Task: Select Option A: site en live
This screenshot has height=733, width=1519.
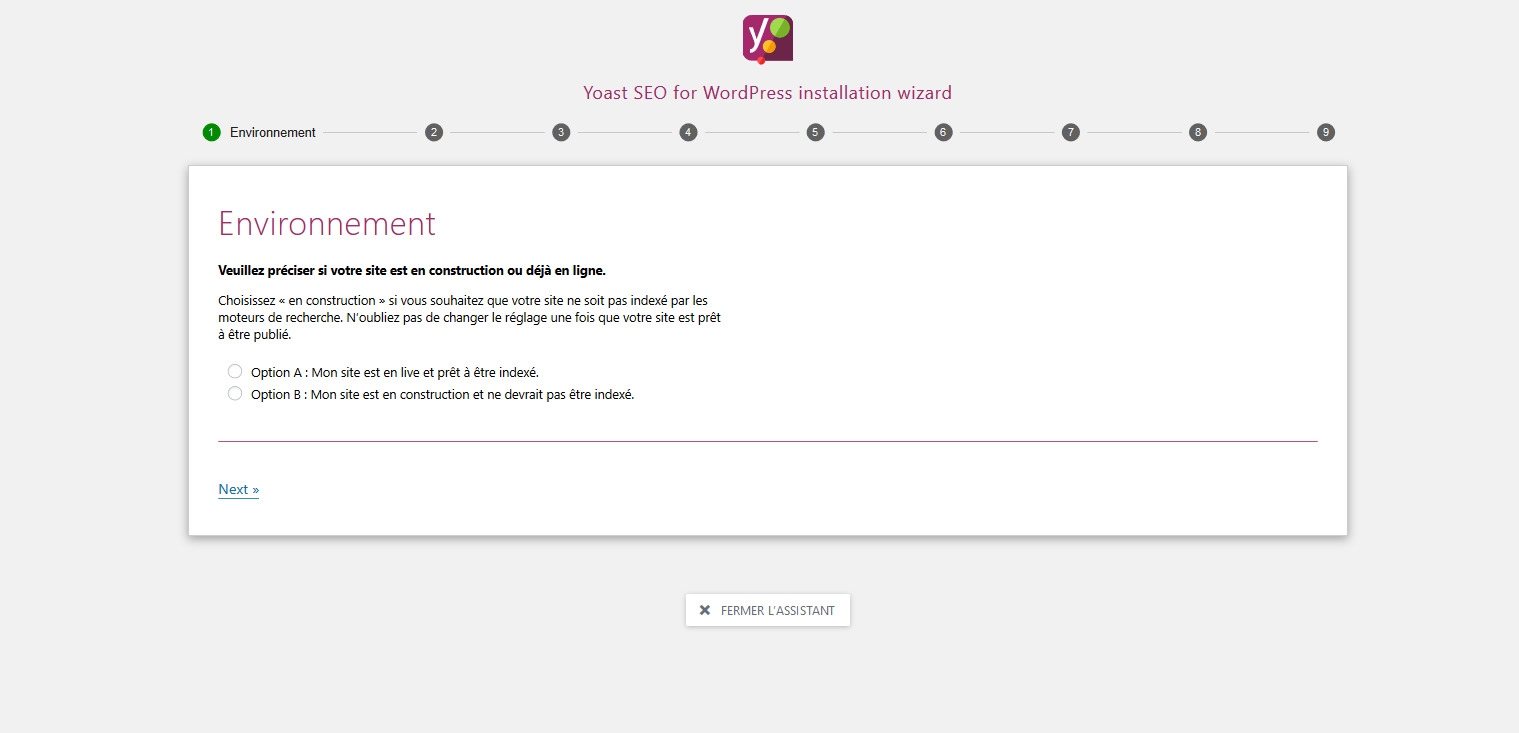Action: (235, 372)
